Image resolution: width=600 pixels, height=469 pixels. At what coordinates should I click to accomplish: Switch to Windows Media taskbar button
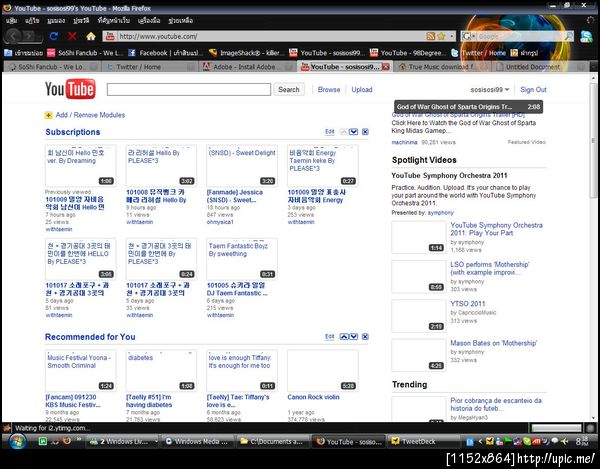tap(196, 441)
